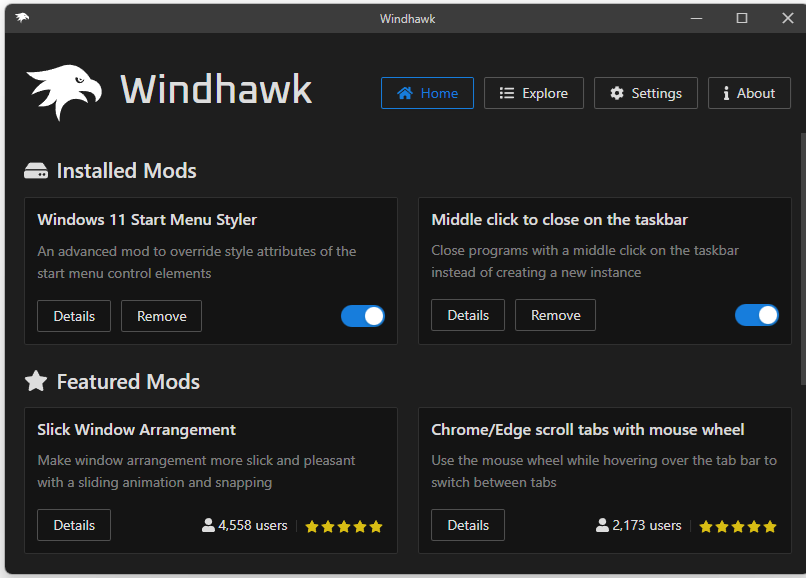Click the title 'Slick Window Arrangement'
This screenshot has width=806, height=578.
pyautogui.click(x=136, y=429)
